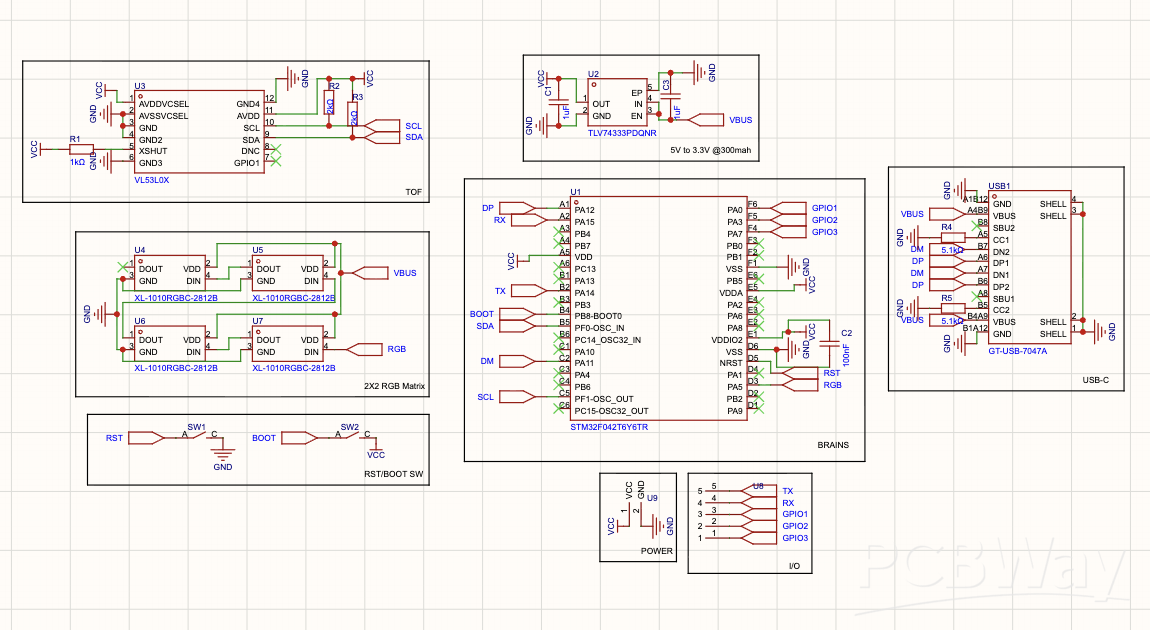Select capacitor C1 near the regulator
1150x630 pixels.
tap(559, 101)
